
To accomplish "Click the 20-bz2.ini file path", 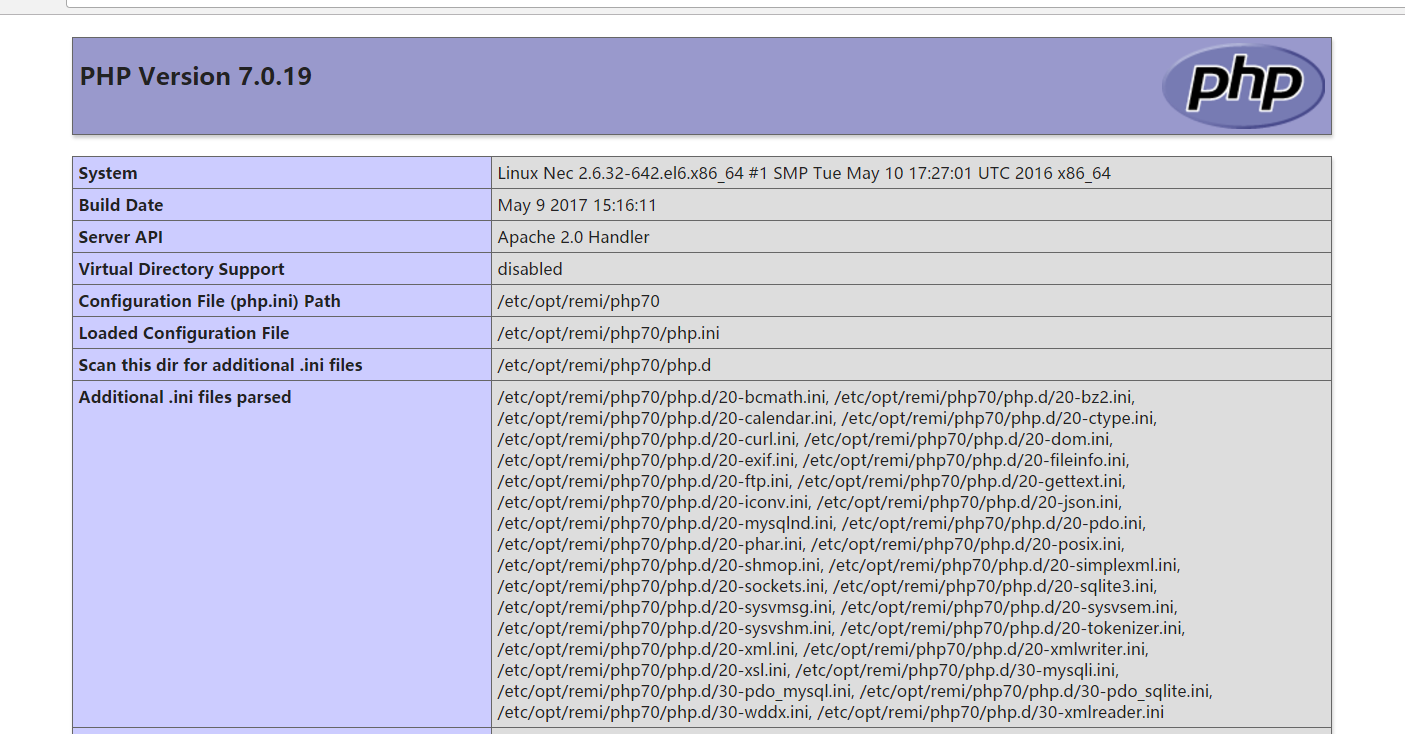I will [x=984, y=397].
